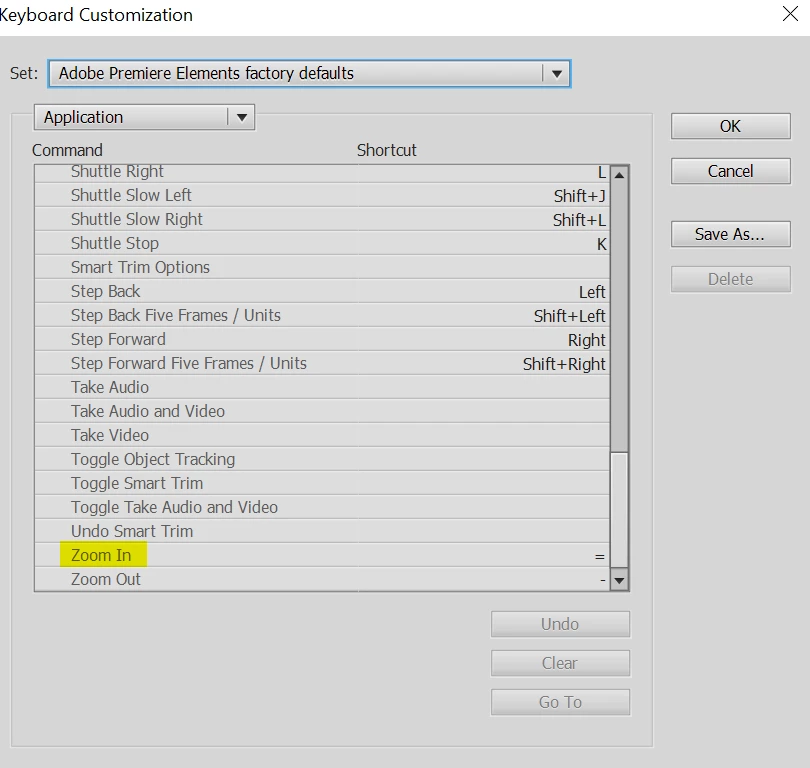This screenshot has height=768, width=810.
Task: Select the Shuttle Stop command
Action: (322, 243)
